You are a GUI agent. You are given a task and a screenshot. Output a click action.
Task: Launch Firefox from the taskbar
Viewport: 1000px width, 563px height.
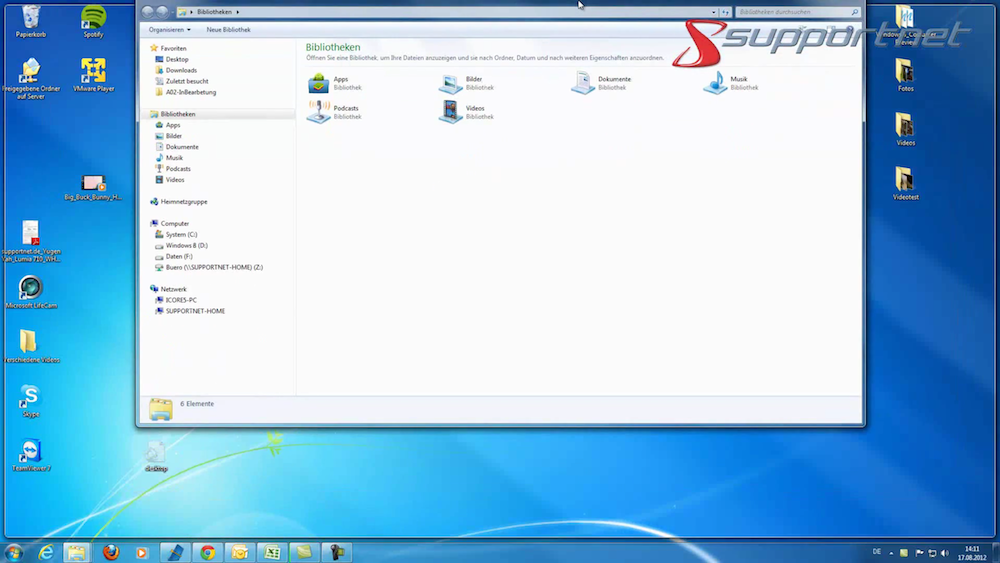pyautogui.click(x=111, y=552)
